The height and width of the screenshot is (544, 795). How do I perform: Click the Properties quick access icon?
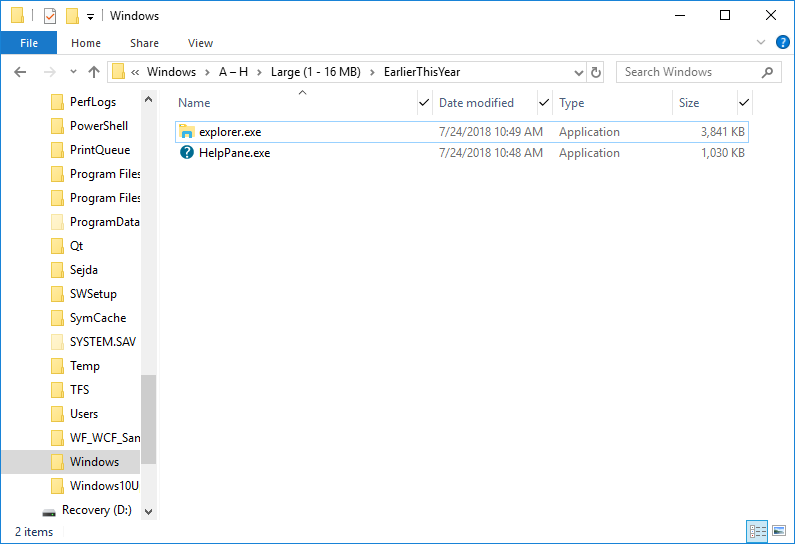click(50, 16)
